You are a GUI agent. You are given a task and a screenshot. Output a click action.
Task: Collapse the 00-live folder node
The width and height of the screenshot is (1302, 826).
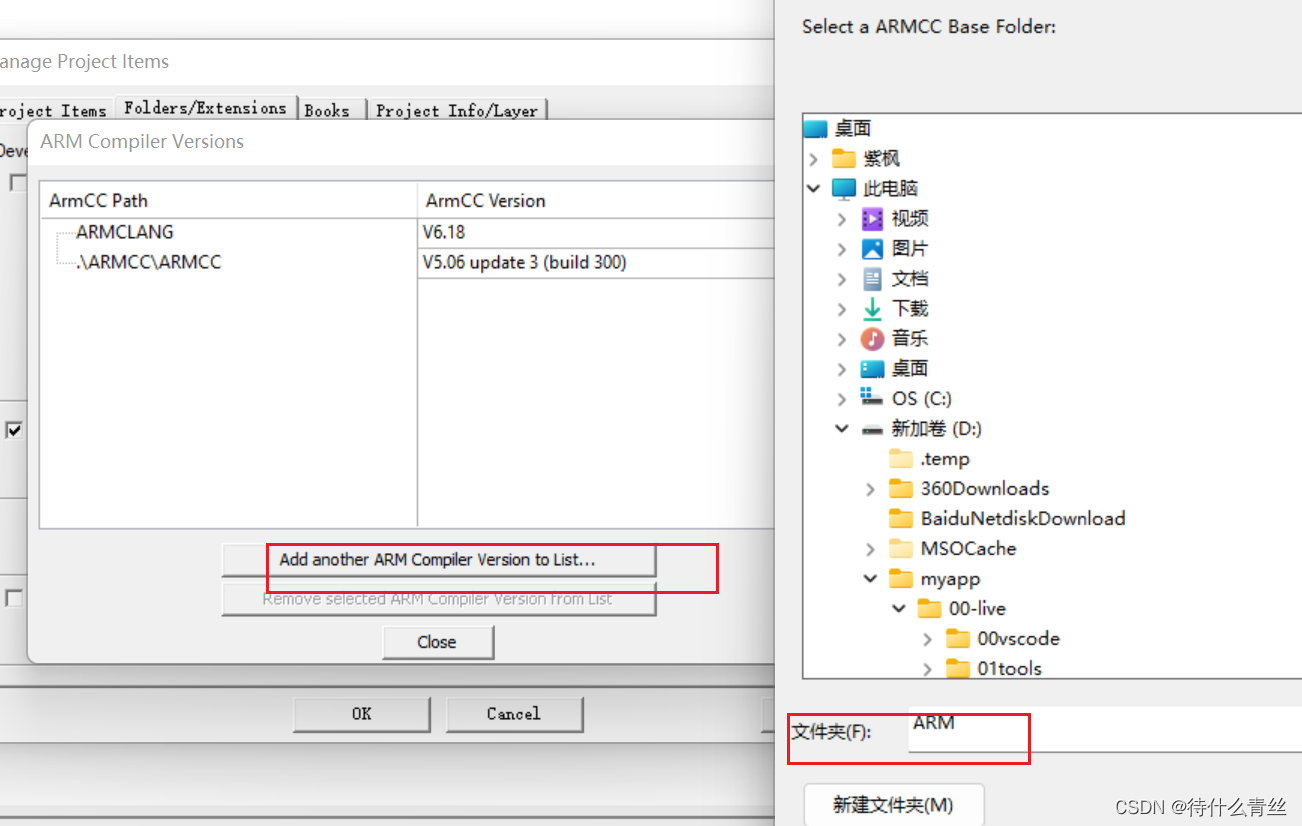[x=898, y=608]
